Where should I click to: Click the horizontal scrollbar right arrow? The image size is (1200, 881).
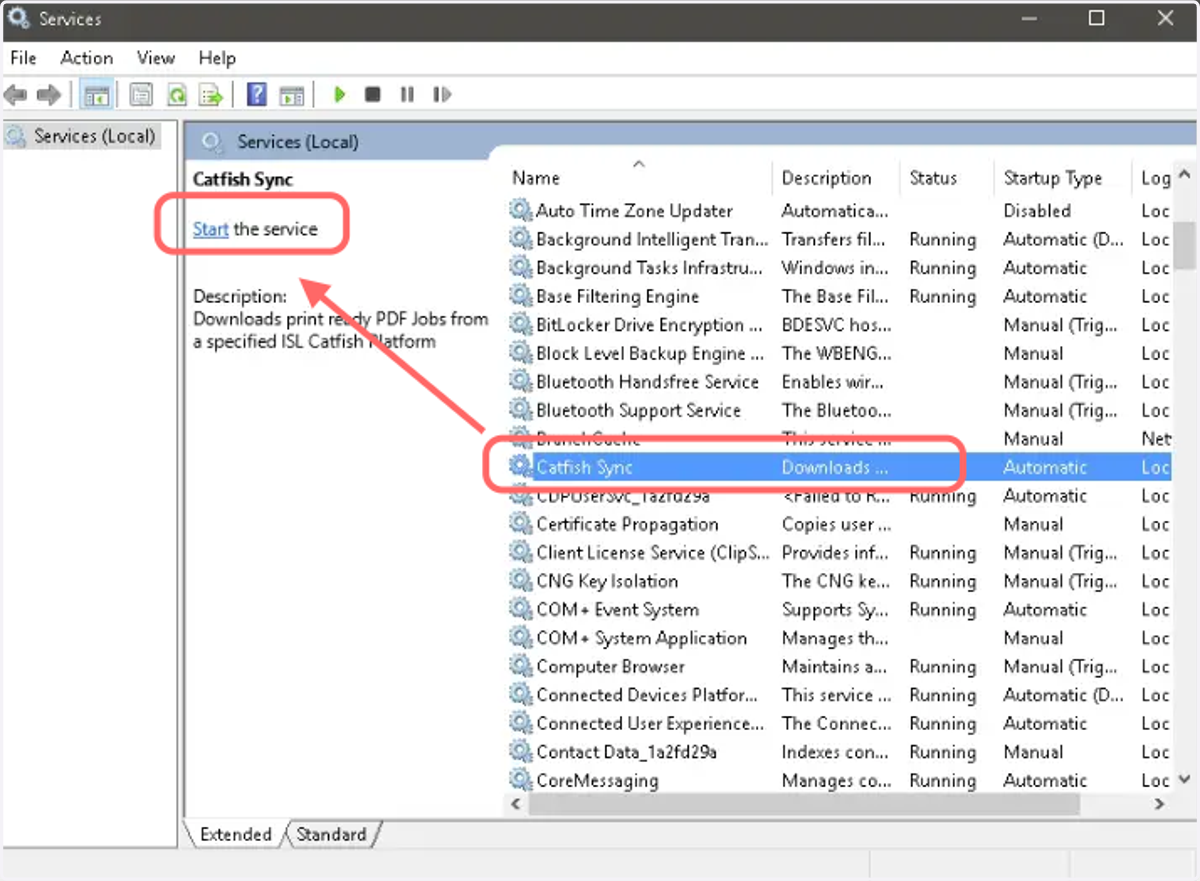(1159, 804)
